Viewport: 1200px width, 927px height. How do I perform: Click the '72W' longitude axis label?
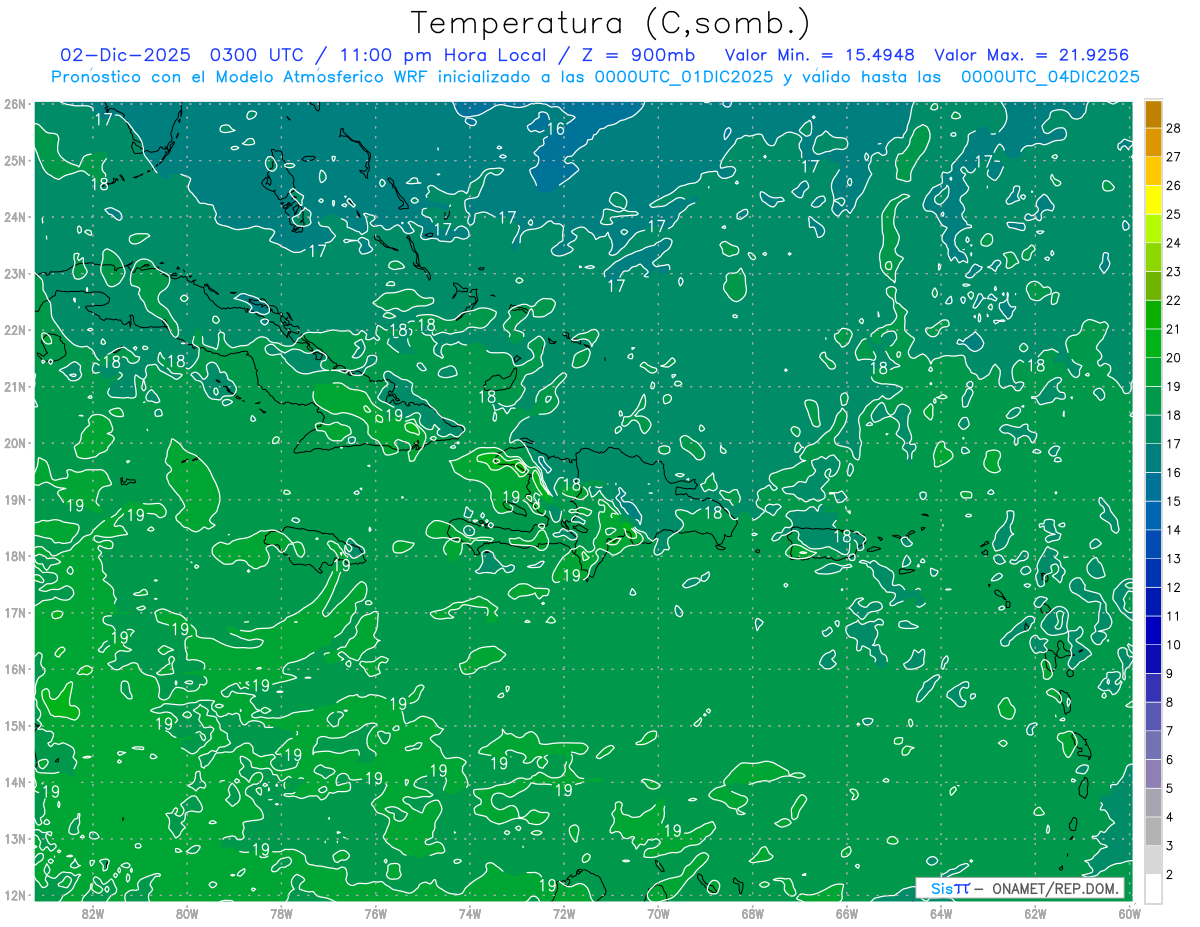(564, 912)
